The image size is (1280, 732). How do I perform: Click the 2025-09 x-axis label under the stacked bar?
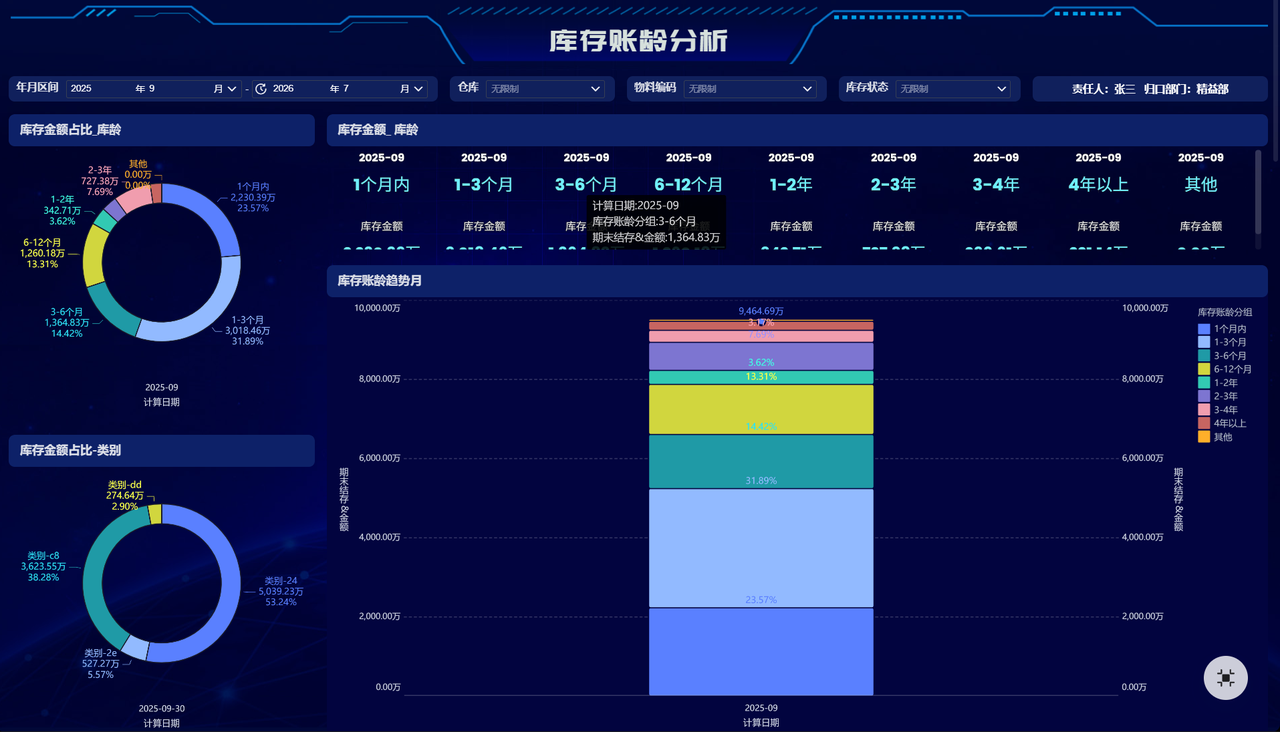(761, 708)
